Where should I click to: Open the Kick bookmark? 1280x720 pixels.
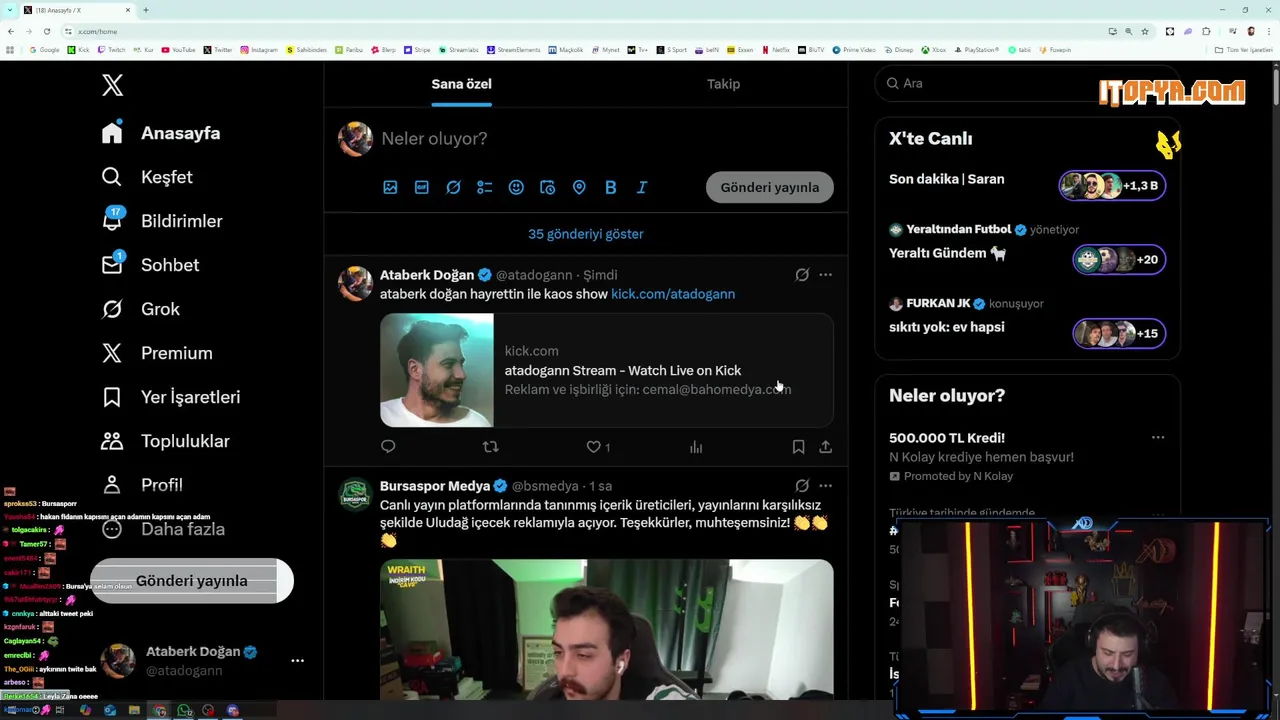pyautogui.click(x=79, y=50)
